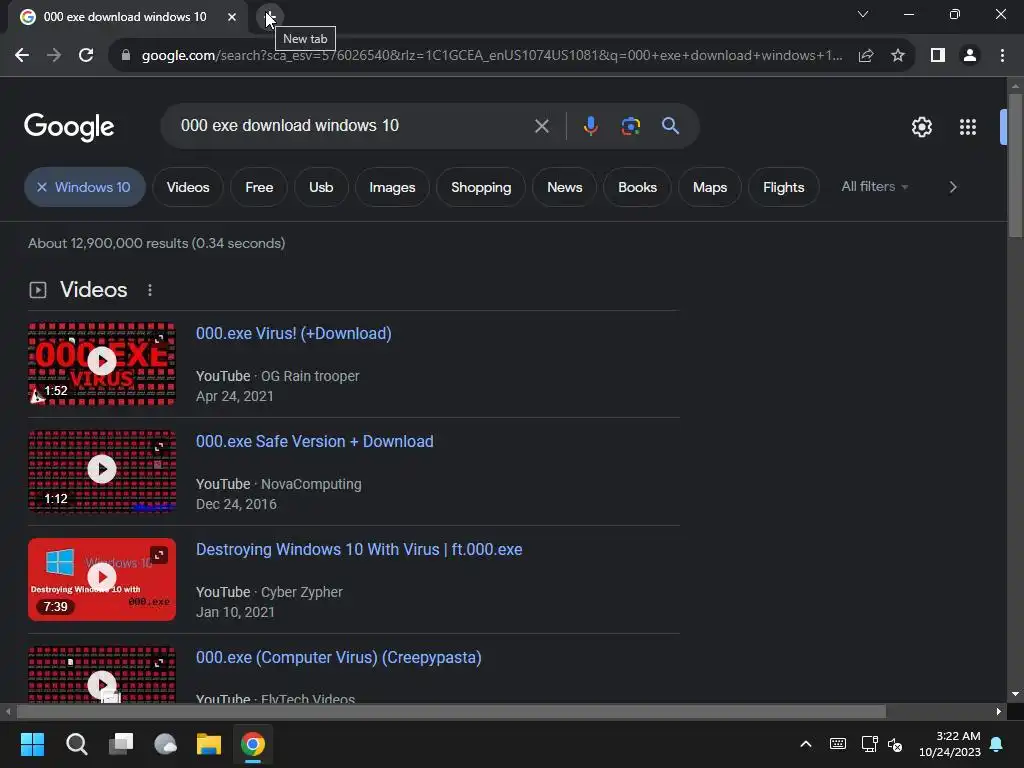The width and height of the screenshot is (1024, 768).
Task: Open 'Destroying Windows 10 With Virus' link
Action: tap(359, 550)
